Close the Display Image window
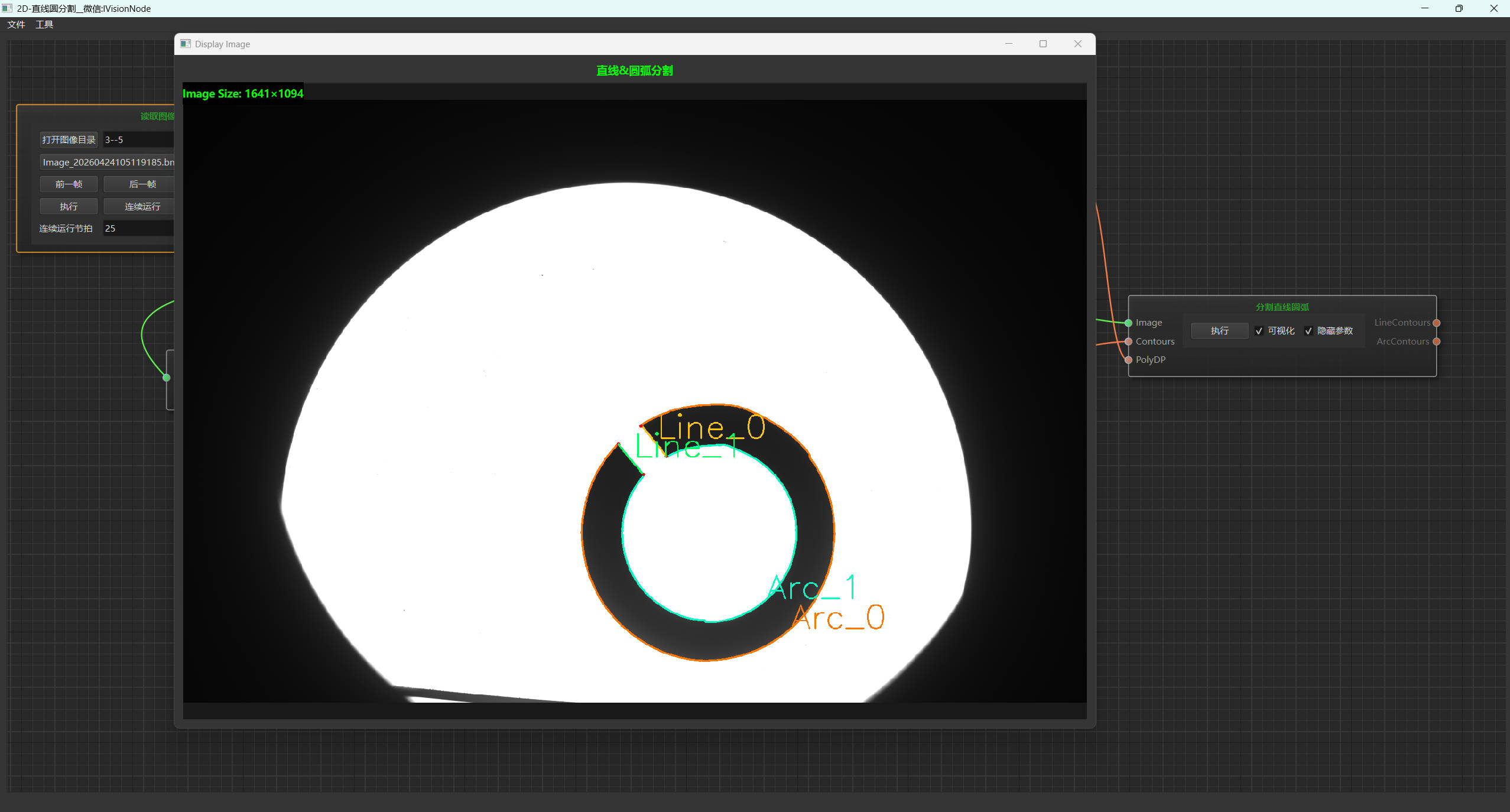The image size is (1510, 812). (1078, 44)
